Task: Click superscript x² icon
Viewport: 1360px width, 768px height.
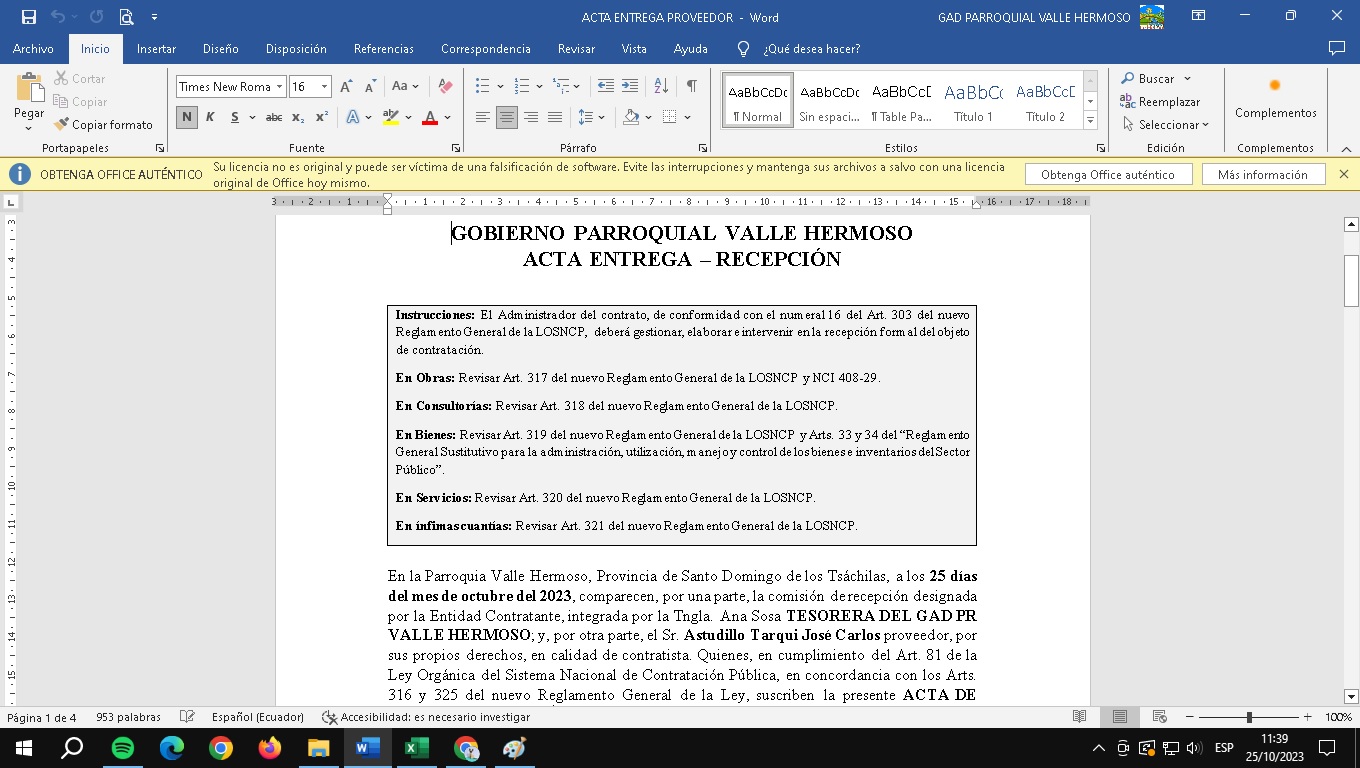Action: tap(322, 117)
